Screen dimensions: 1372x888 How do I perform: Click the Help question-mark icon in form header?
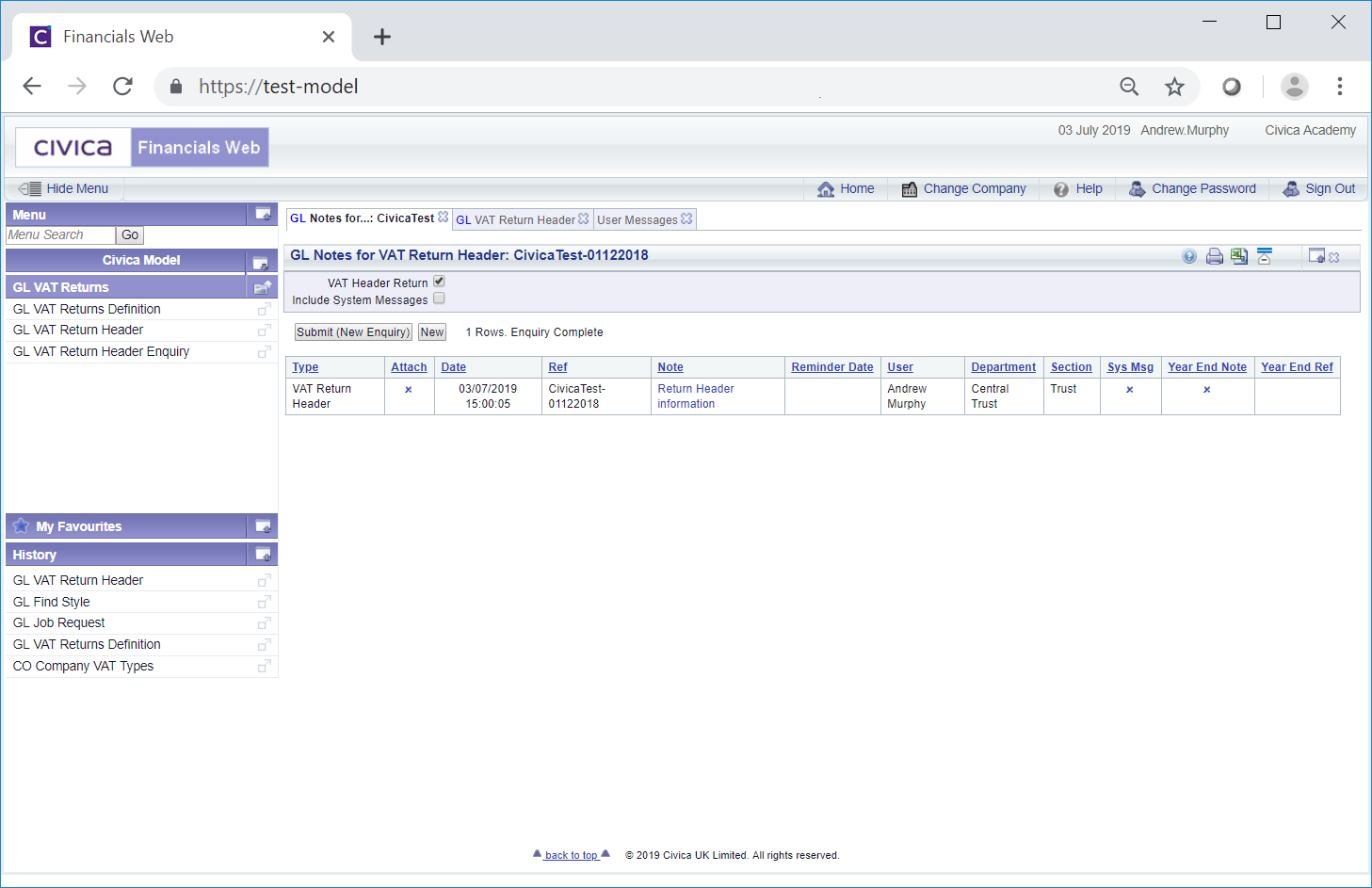[x=1189, y=256]
